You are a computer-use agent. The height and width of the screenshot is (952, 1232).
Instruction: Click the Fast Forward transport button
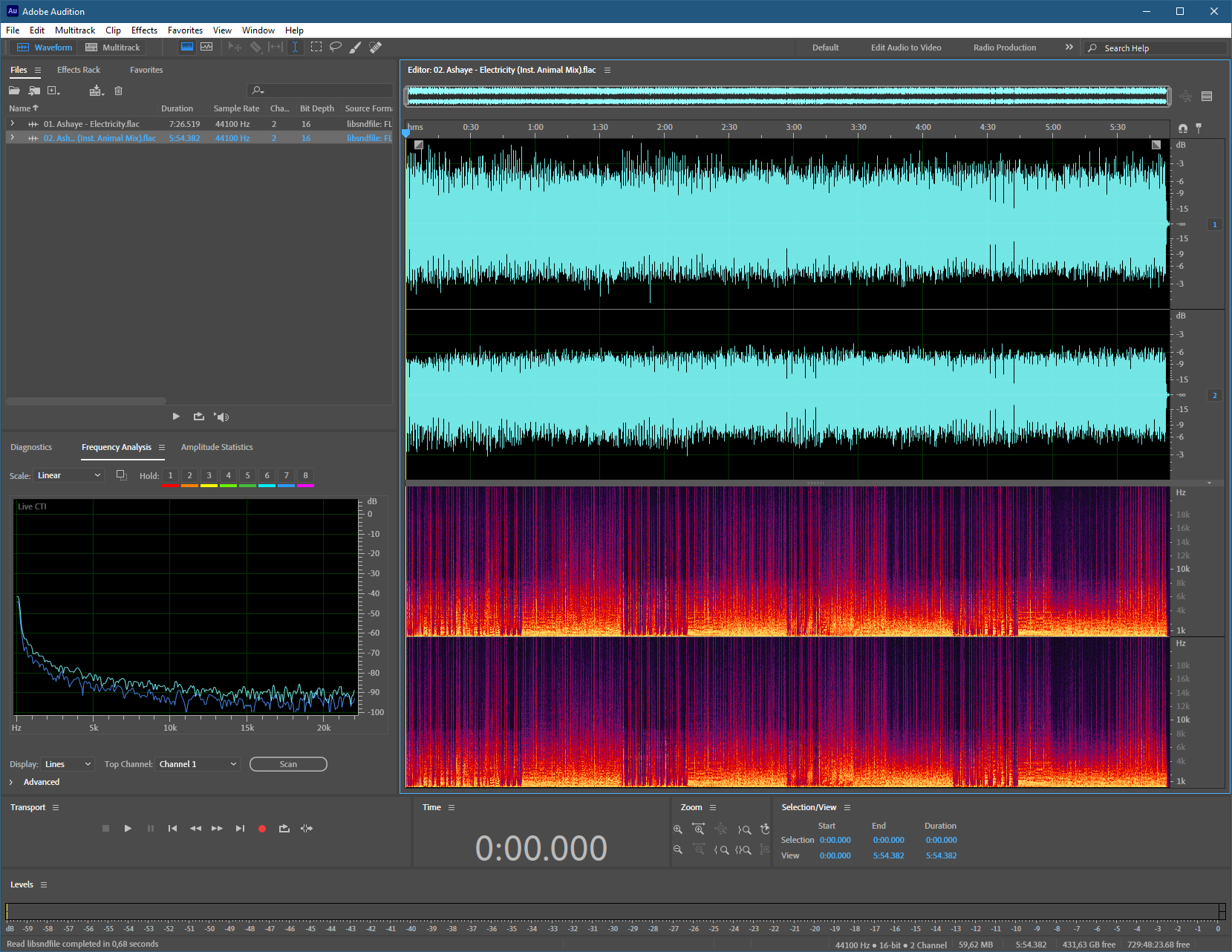pos(217,828)
